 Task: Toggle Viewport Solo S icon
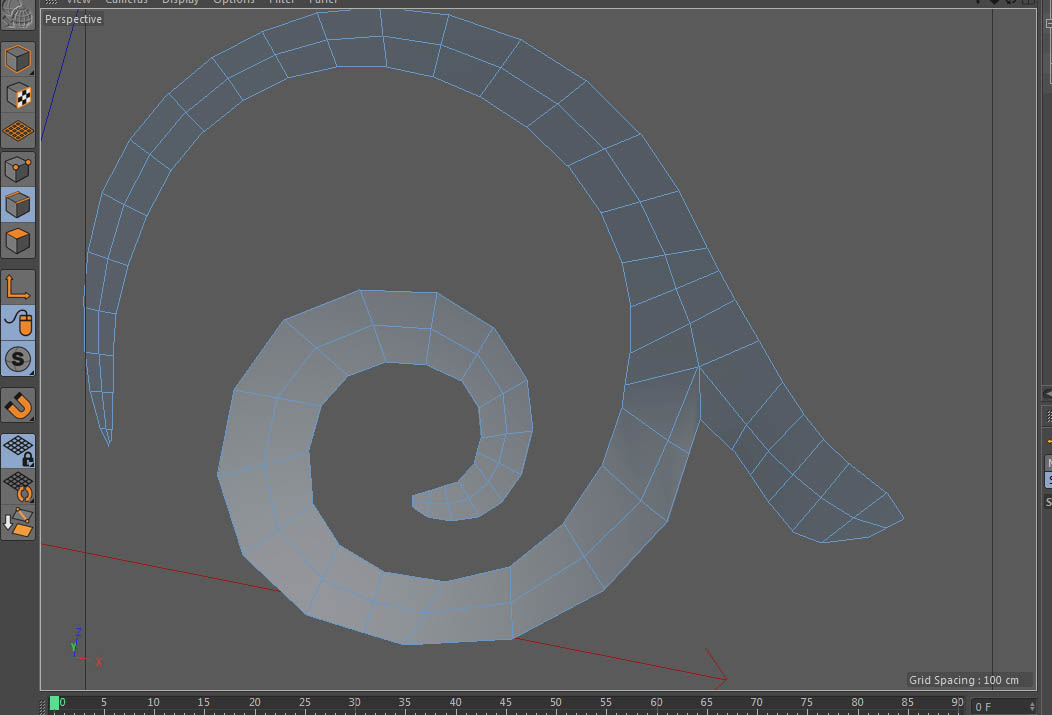tap(18, 360)
